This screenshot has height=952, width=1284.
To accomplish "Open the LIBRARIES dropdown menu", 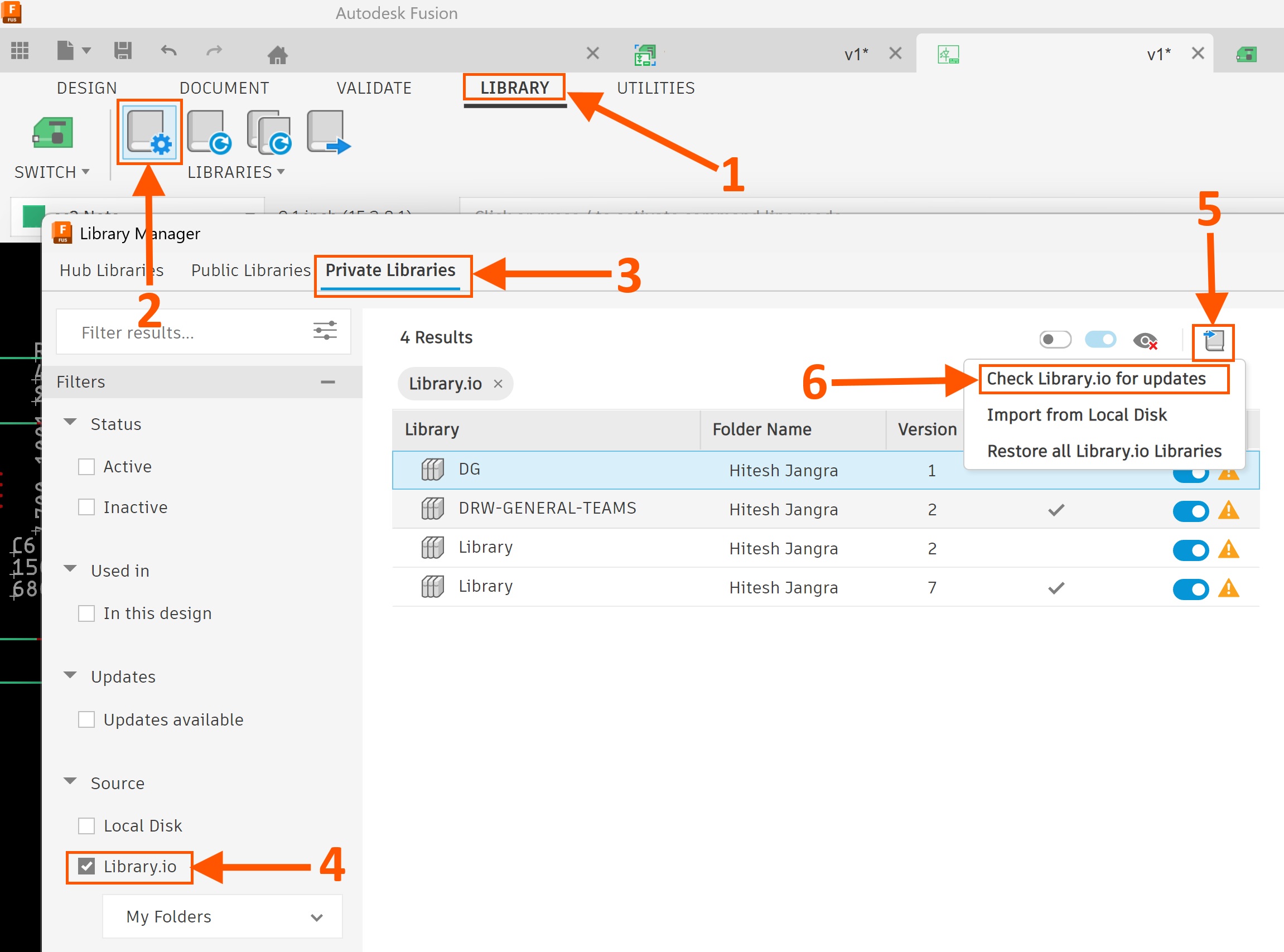I will point(236,172).
